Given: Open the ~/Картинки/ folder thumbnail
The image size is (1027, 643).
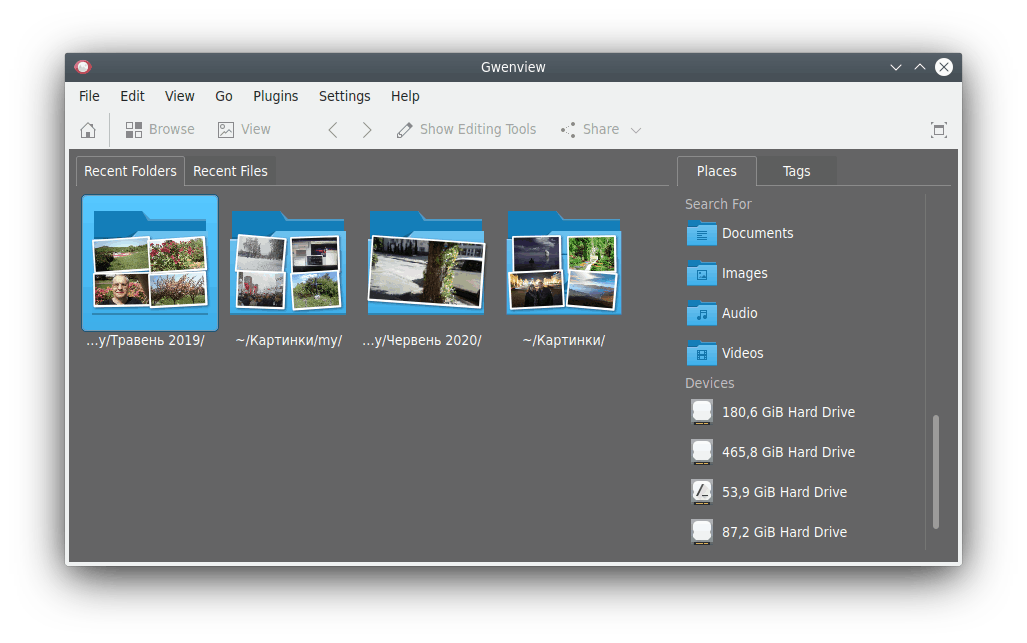Looking at the screenshot, I should pyautogui.click(x=564, y=263).
